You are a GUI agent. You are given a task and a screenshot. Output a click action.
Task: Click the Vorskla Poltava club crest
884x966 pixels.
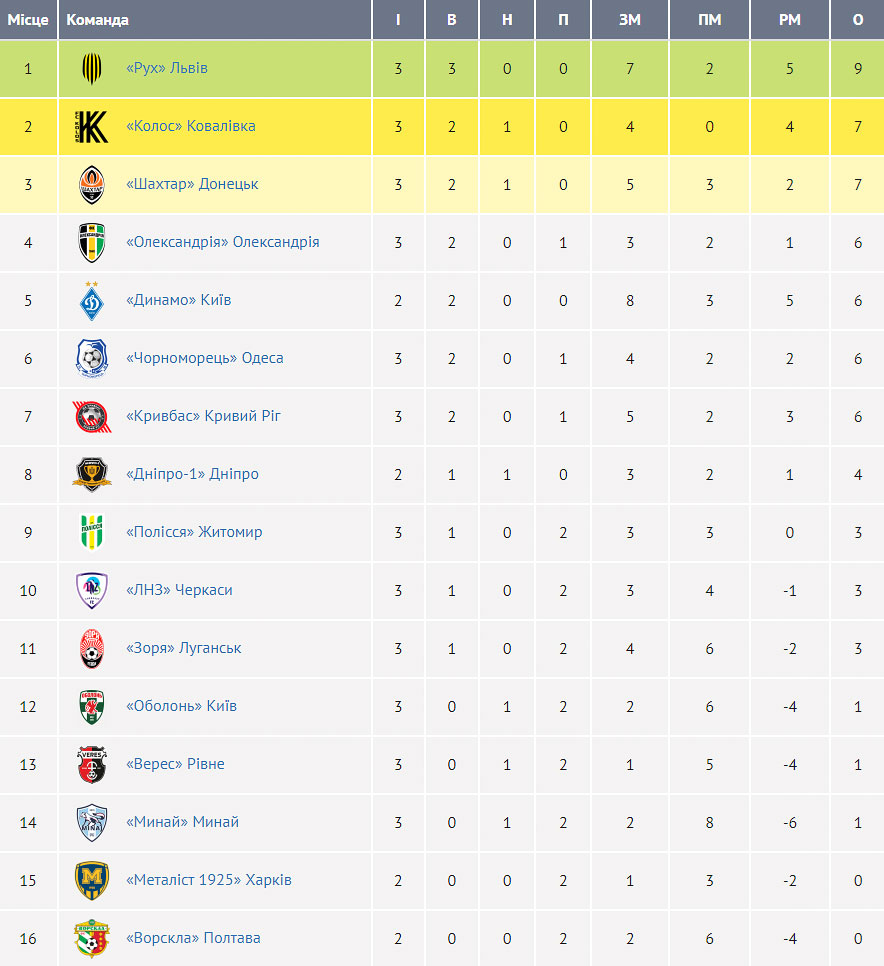[x=92, y=939]
